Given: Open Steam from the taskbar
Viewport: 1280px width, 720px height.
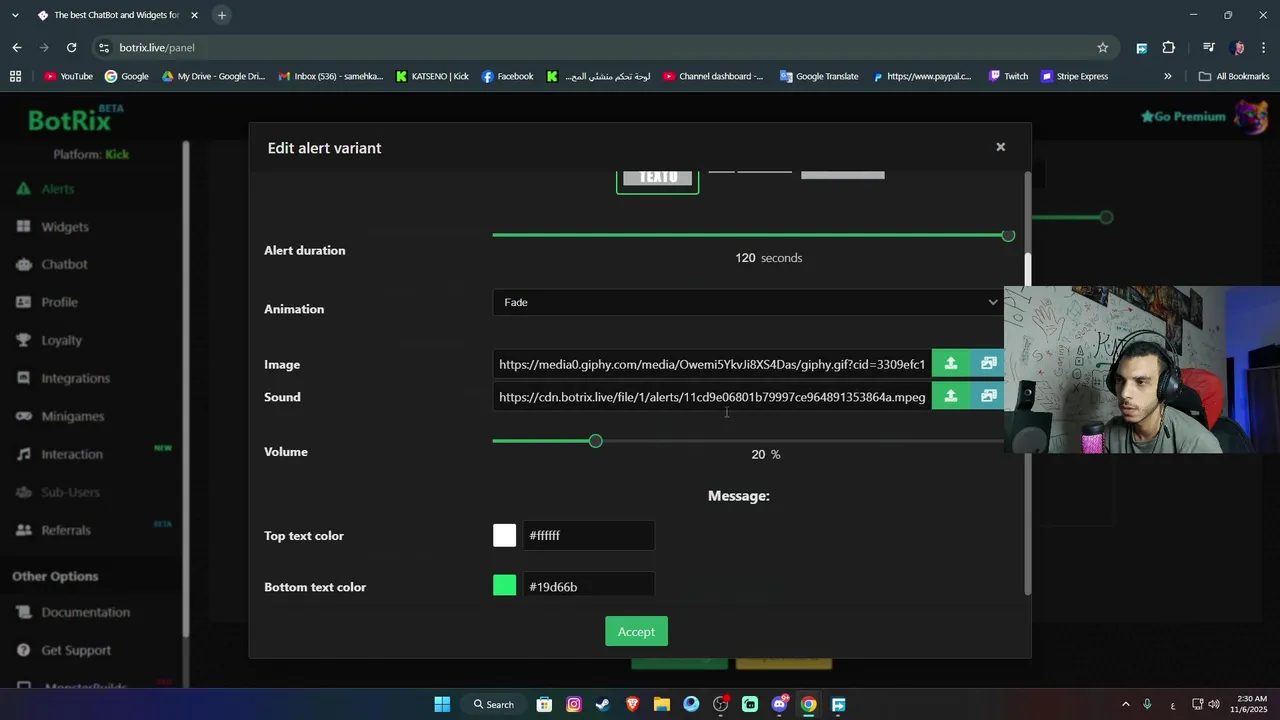Looking at the screenshot, I should coord(603,704).
